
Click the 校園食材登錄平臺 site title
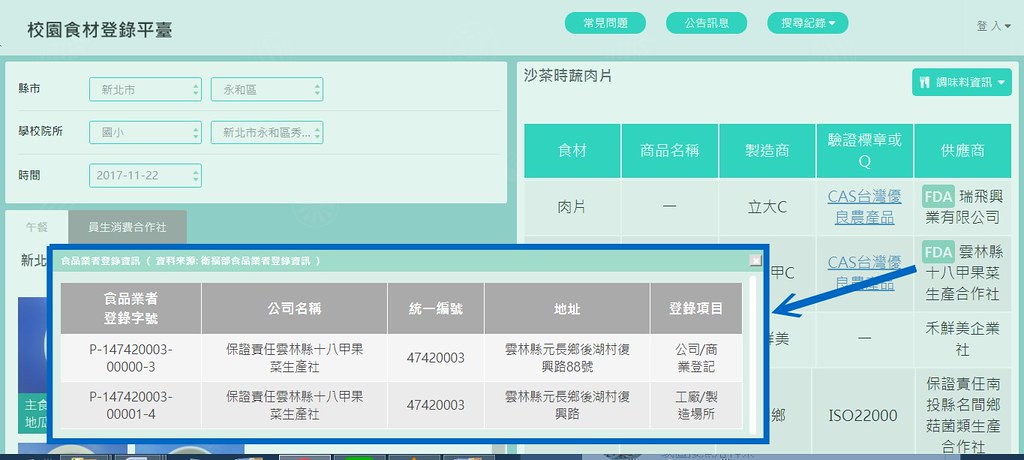pyautogui.click(x=100, y=30)
